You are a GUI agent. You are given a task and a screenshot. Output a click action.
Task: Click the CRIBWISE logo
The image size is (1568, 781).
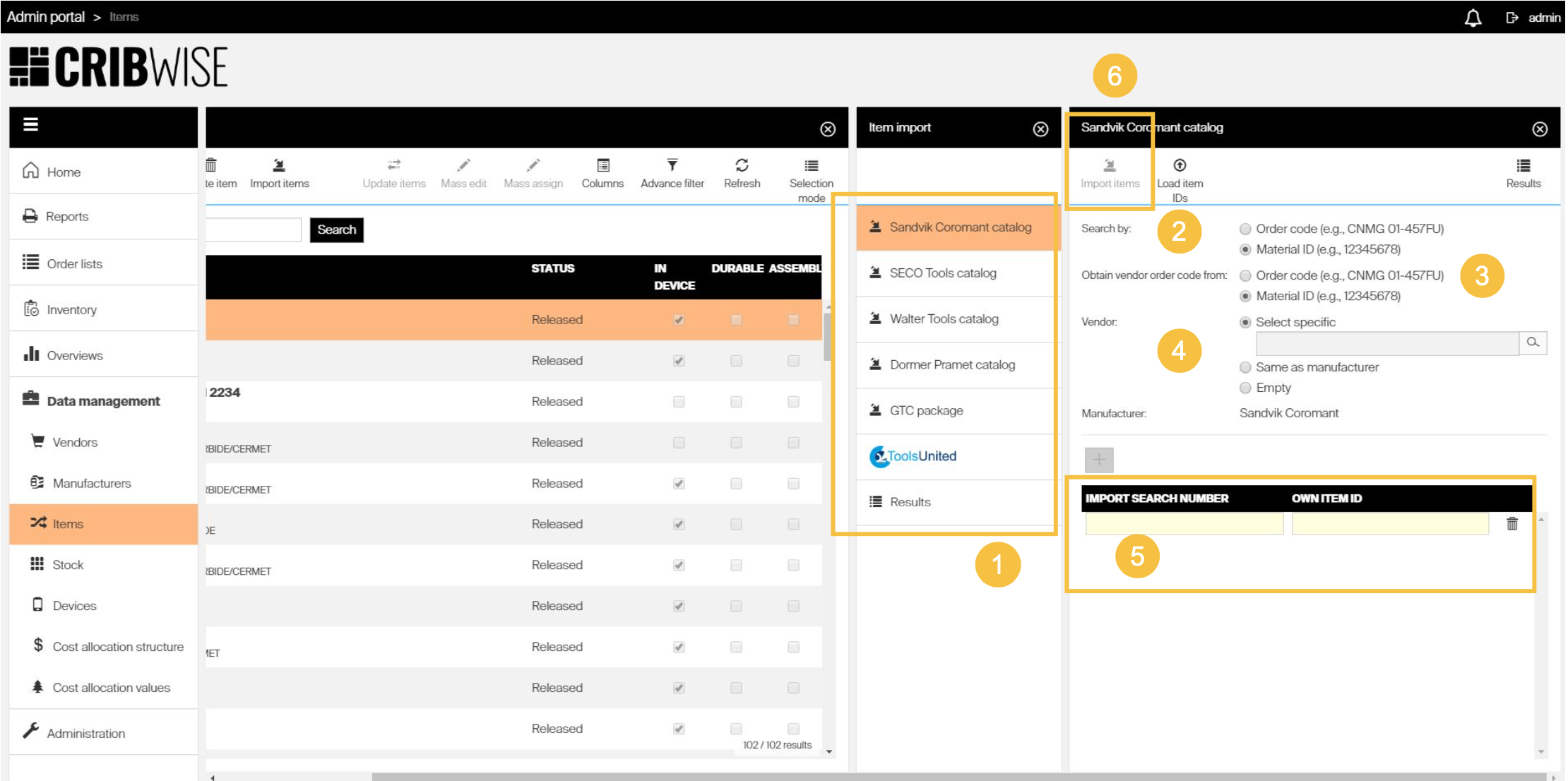coord(119,67)
